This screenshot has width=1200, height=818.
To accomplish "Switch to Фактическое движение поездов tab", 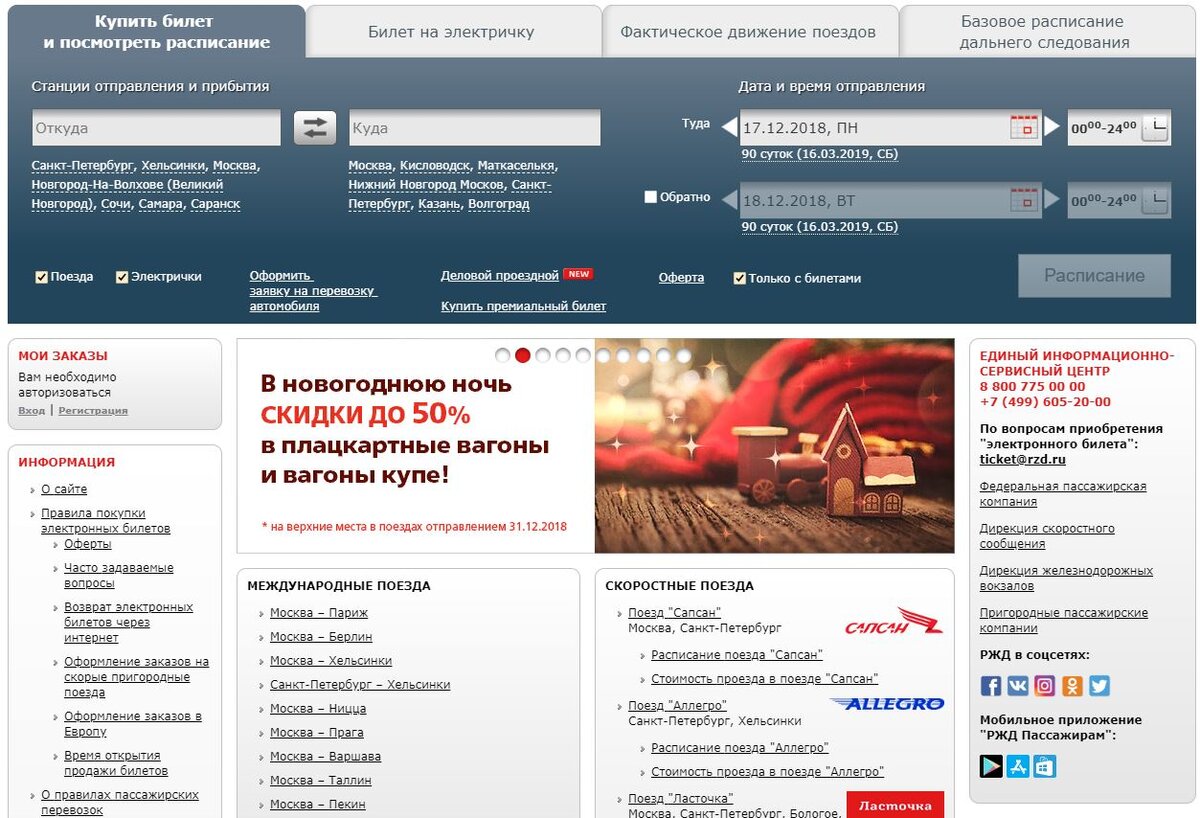I will 748,32.
